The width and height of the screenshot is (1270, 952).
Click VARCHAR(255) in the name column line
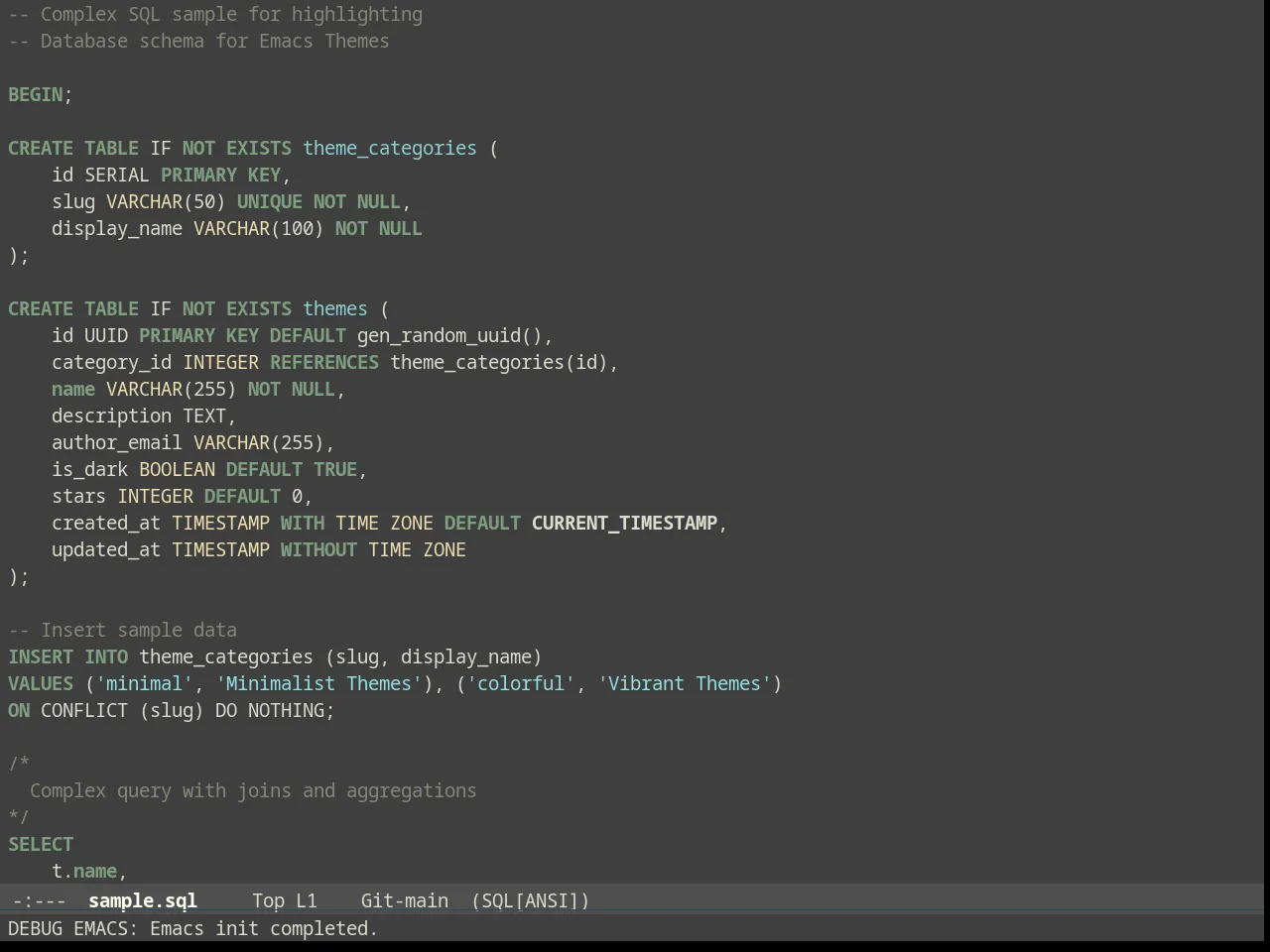(x=172, y=389)
